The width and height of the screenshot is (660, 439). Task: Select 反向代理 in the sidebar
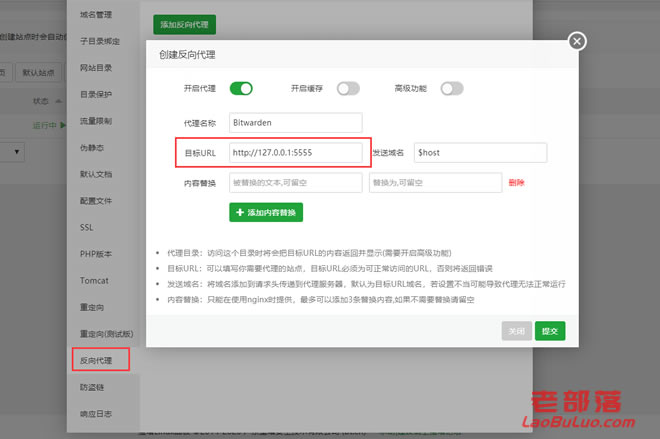click(96, 361)
